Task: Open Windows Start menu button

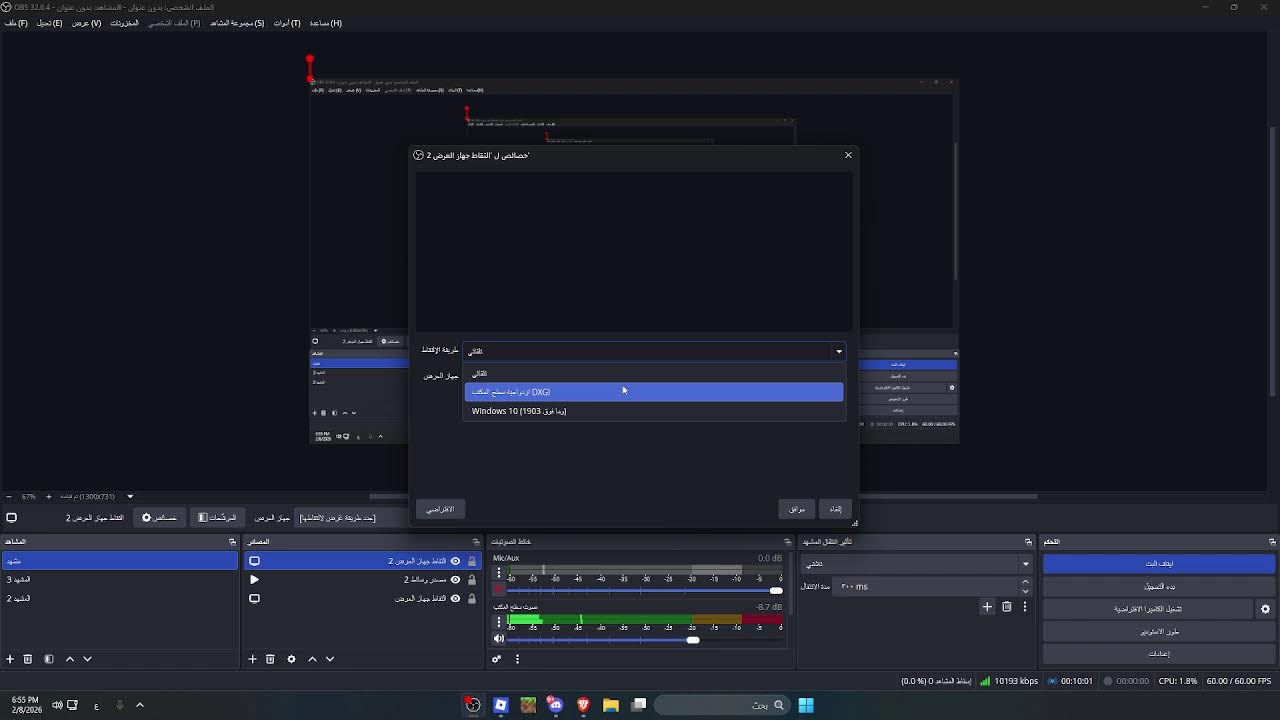Action: 806,705
